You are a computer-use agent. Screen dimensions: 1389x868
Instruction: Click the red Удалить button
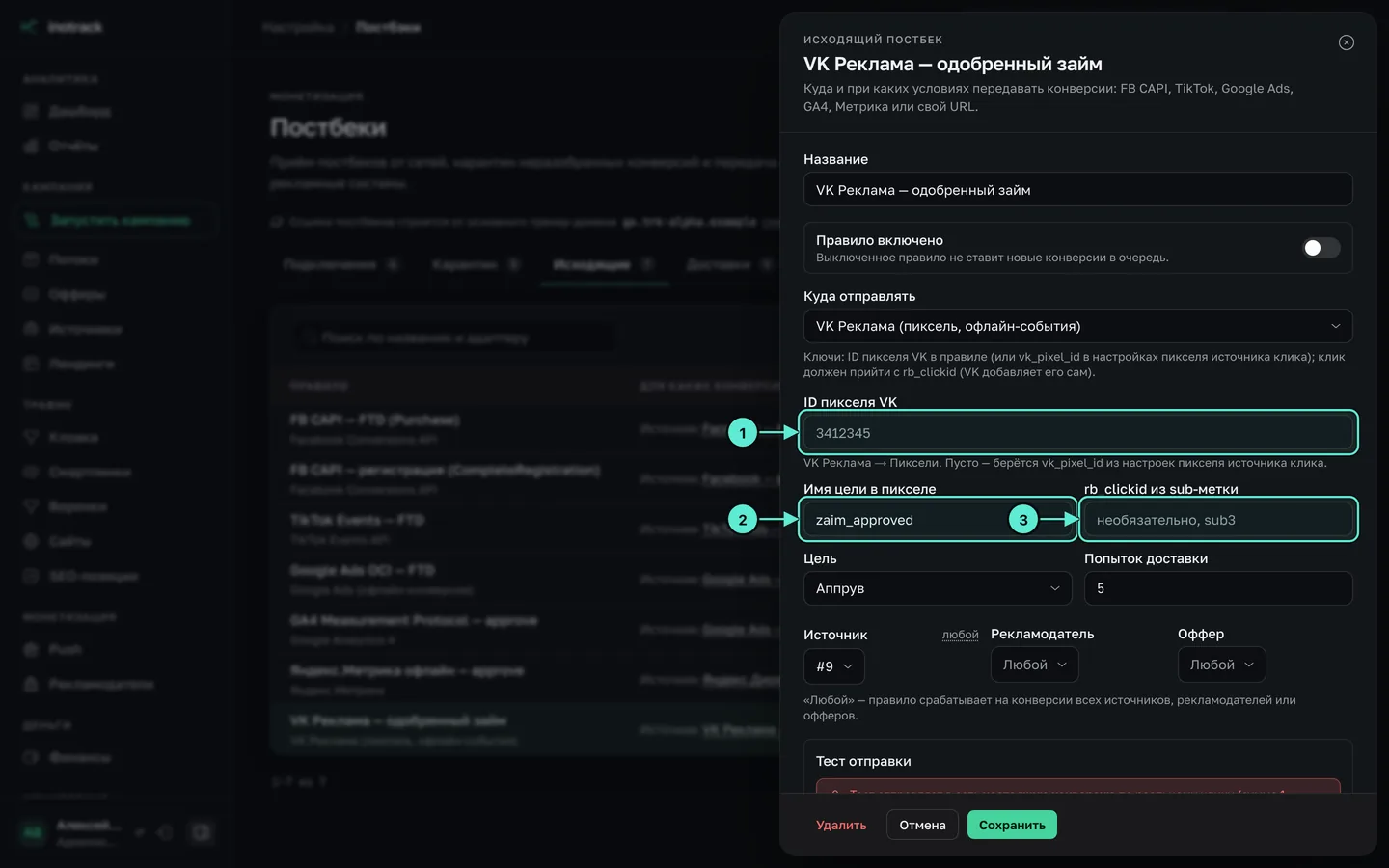click(841, 825)
